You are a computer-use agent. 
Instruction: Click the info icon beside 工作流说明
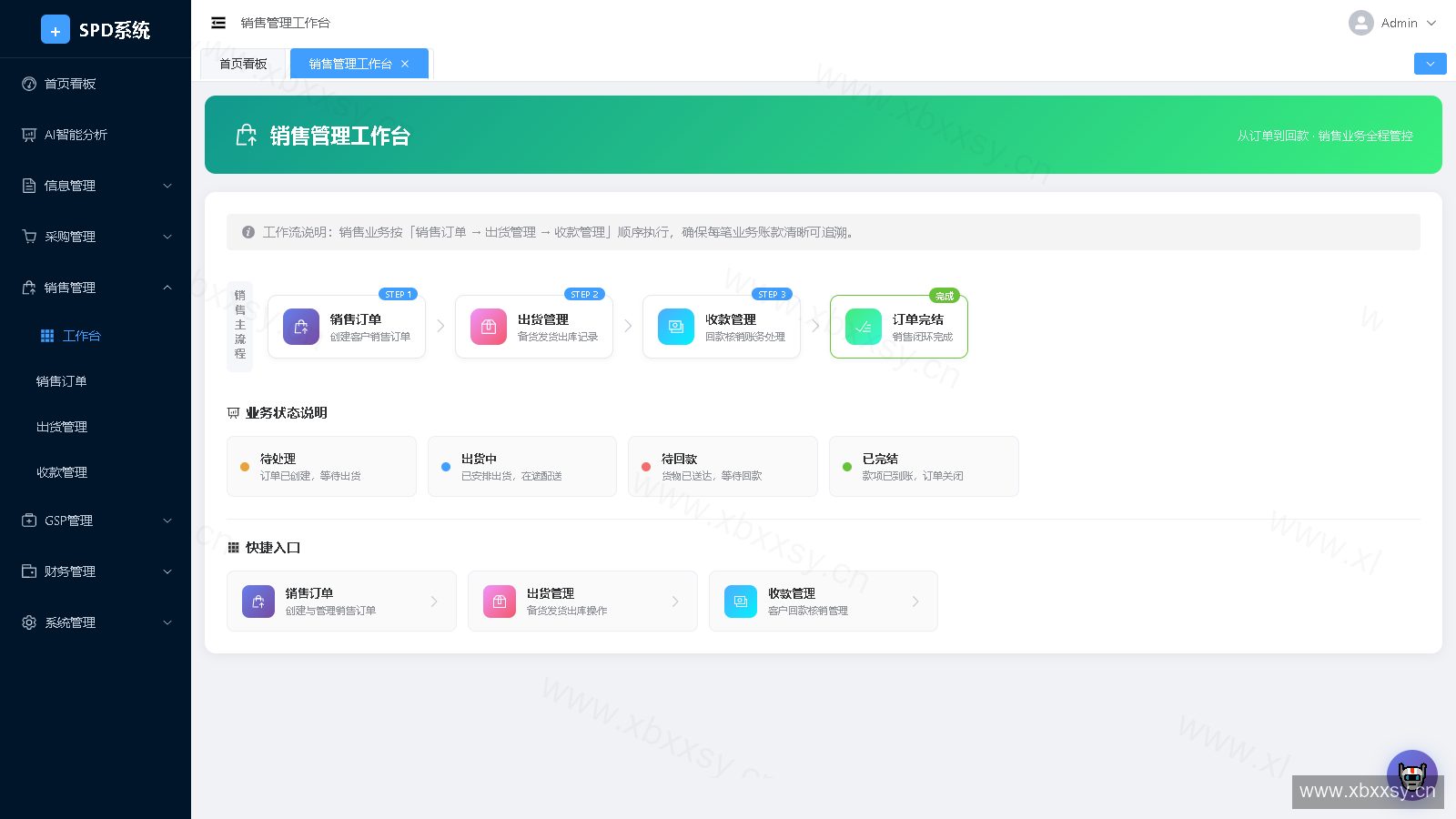tap(248, 232)
